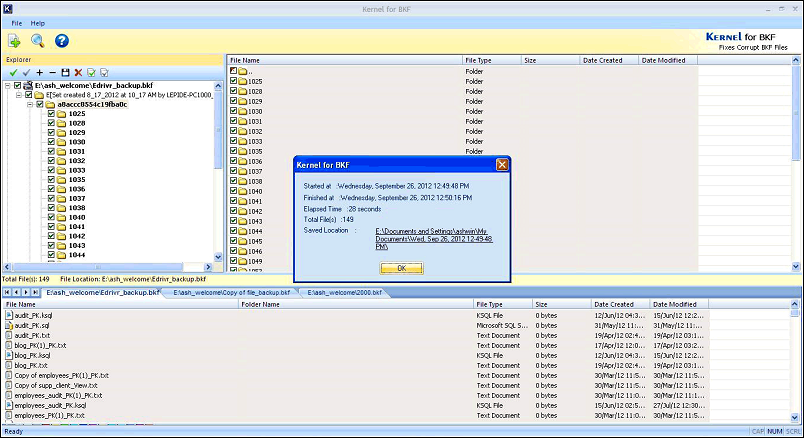Click the audit_PK.sql file icon
Viewport: 804px width, 438px height.
pyautogui.click(x=9, y=325)
